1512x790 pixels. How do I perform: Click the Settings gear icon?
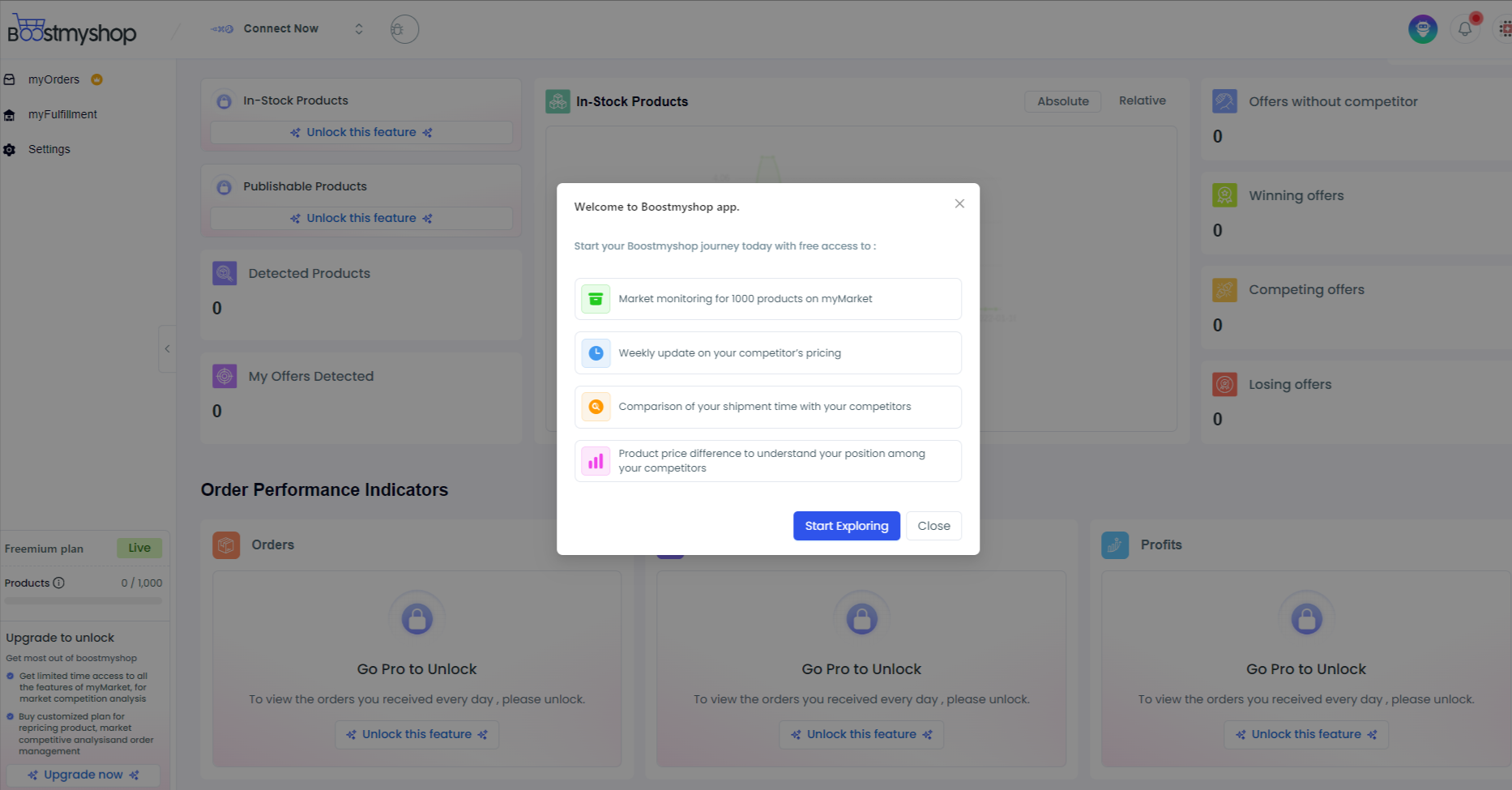coord(10,150)
